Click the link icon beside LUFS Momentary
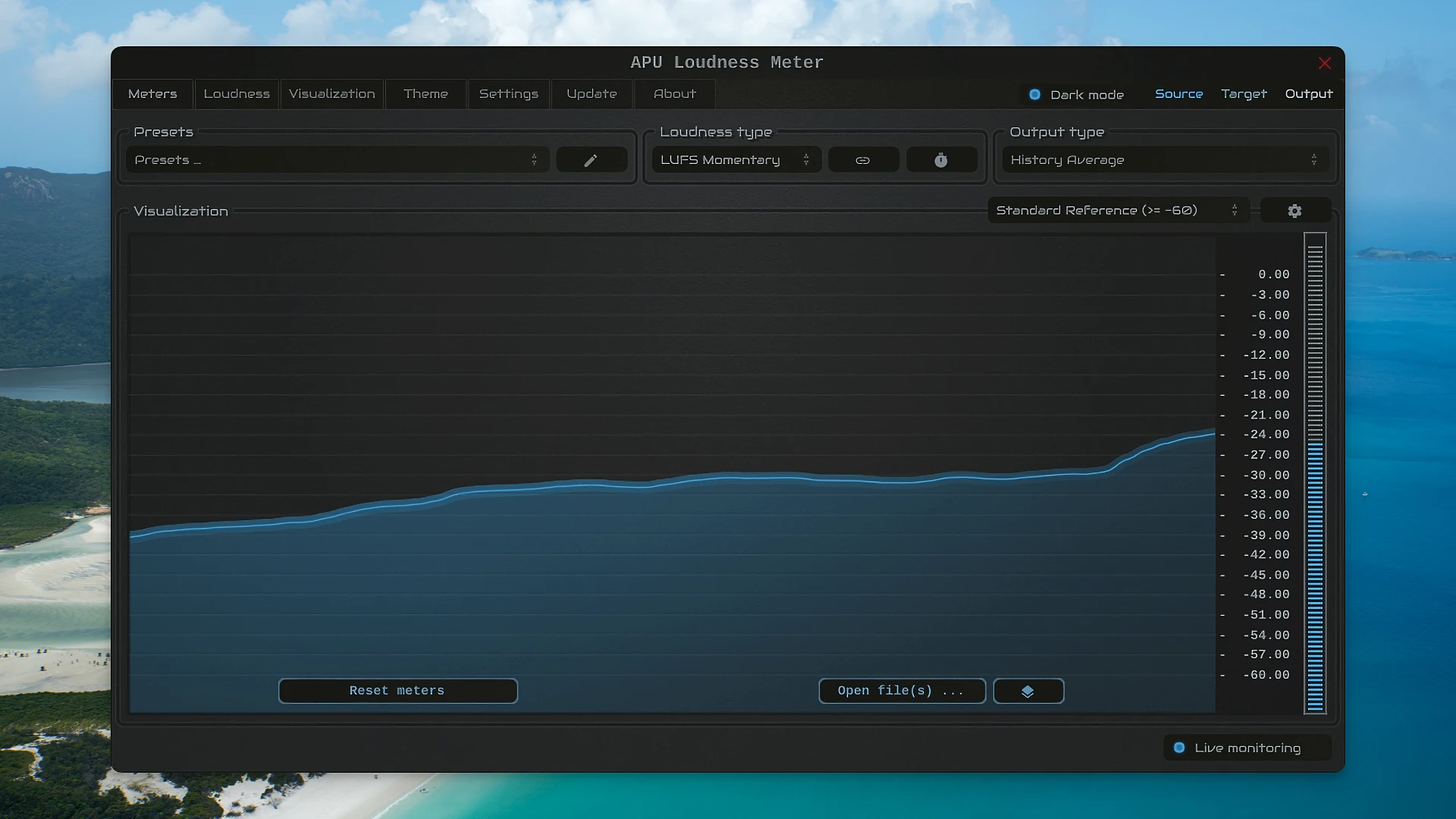 click(863, 159)
